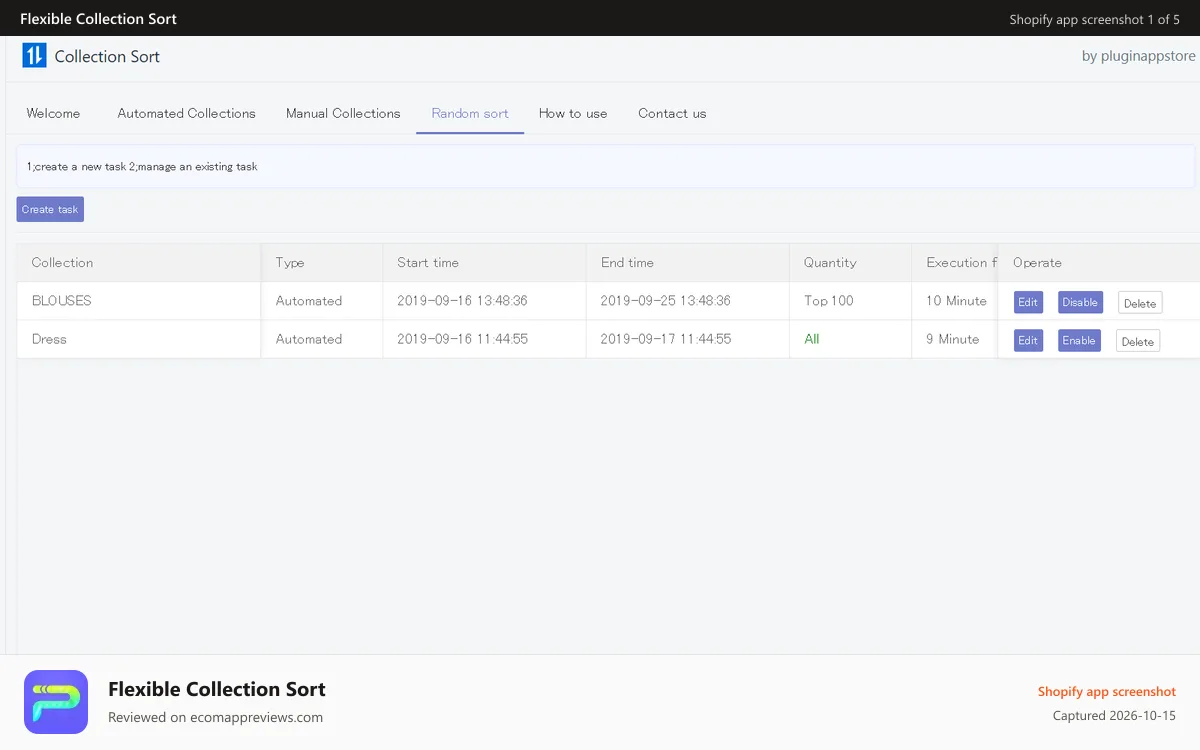
Task: Click the Collection Sort logo icon
Action: tap(34, 56)
